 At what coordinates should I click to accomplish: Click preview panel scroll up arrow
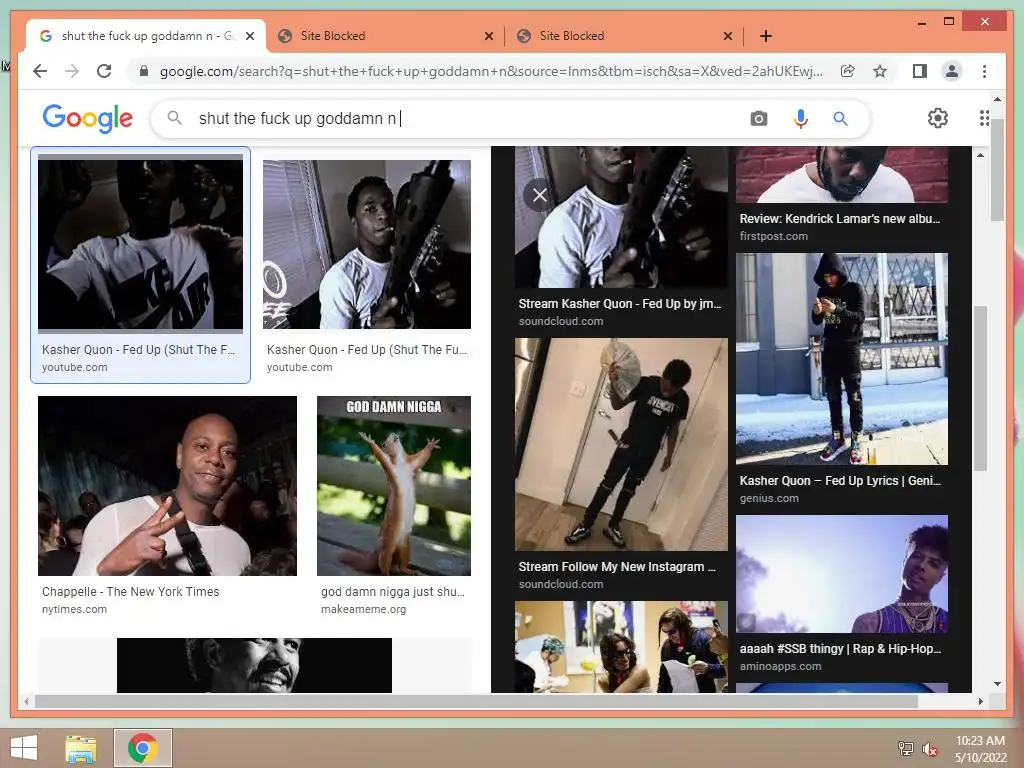[x=980, y=155]
